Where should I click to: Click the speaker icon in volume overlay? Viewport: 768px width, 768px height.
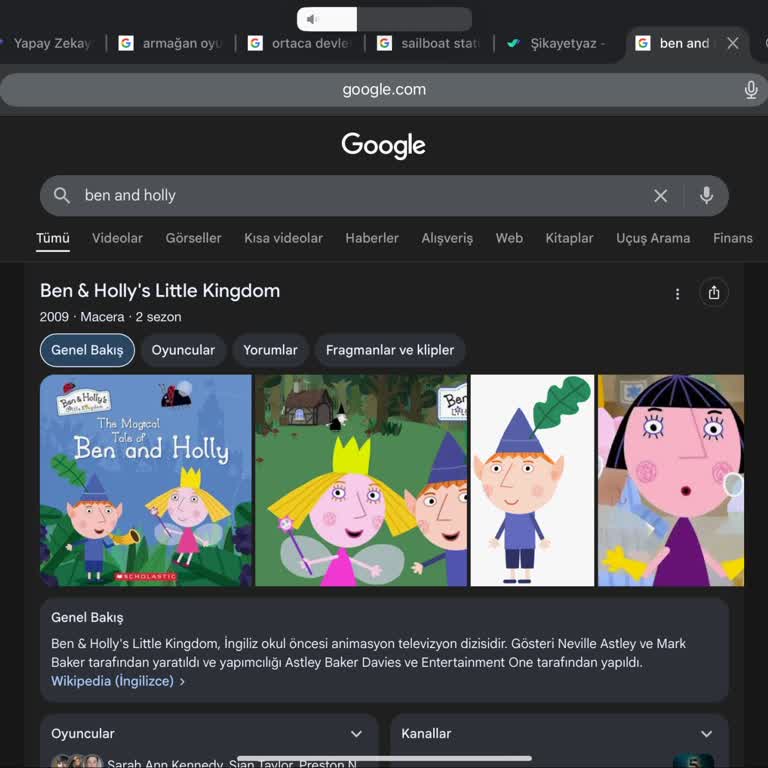[x=312, y=19]
